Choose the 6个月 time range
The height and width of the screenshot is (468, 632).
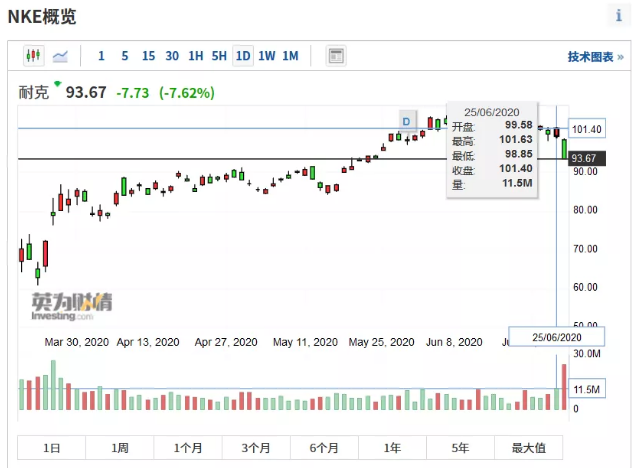point(324,447)
